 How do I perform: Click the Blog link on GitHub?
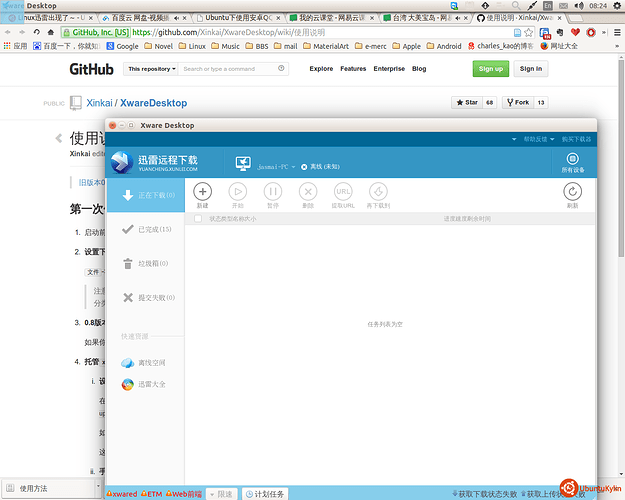(x=419, y=69)
